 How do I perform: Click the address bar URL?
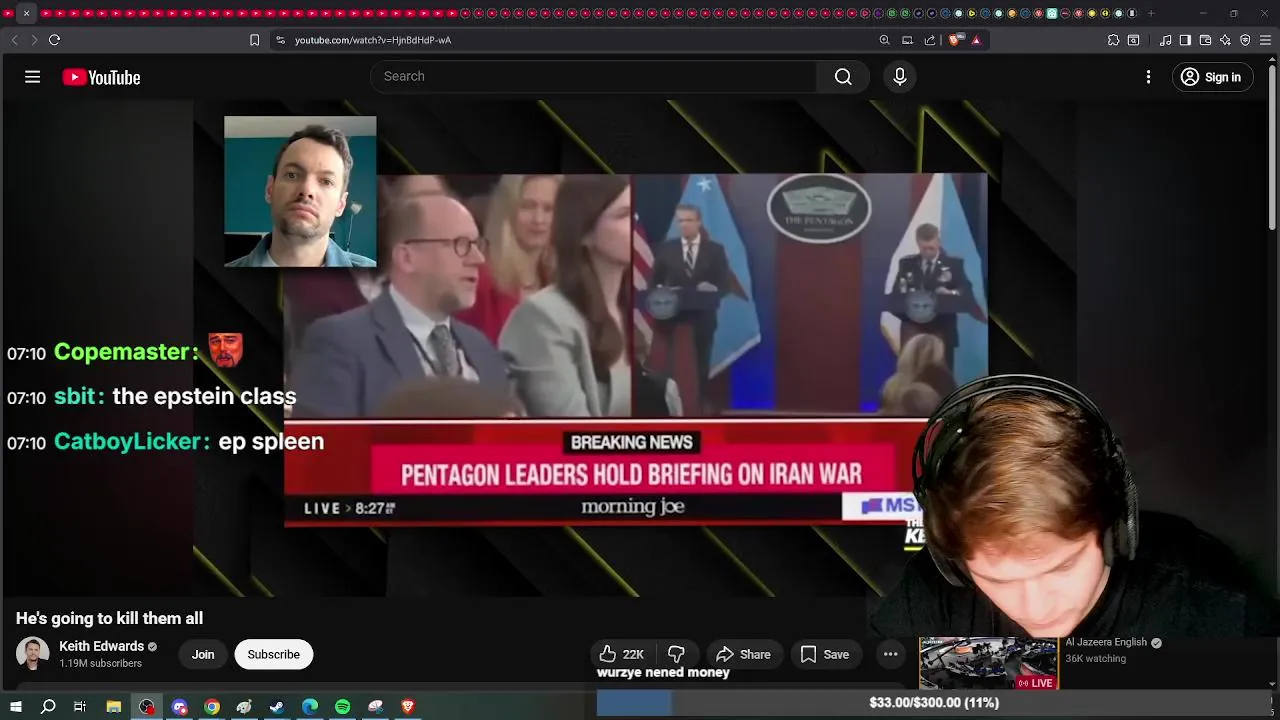(373, 40)
